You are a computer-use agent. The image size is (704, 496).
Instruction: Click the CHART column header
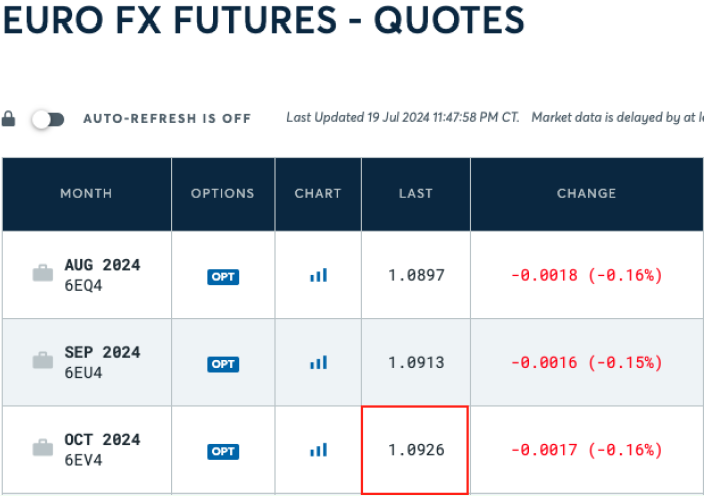(x=318, y=193)
